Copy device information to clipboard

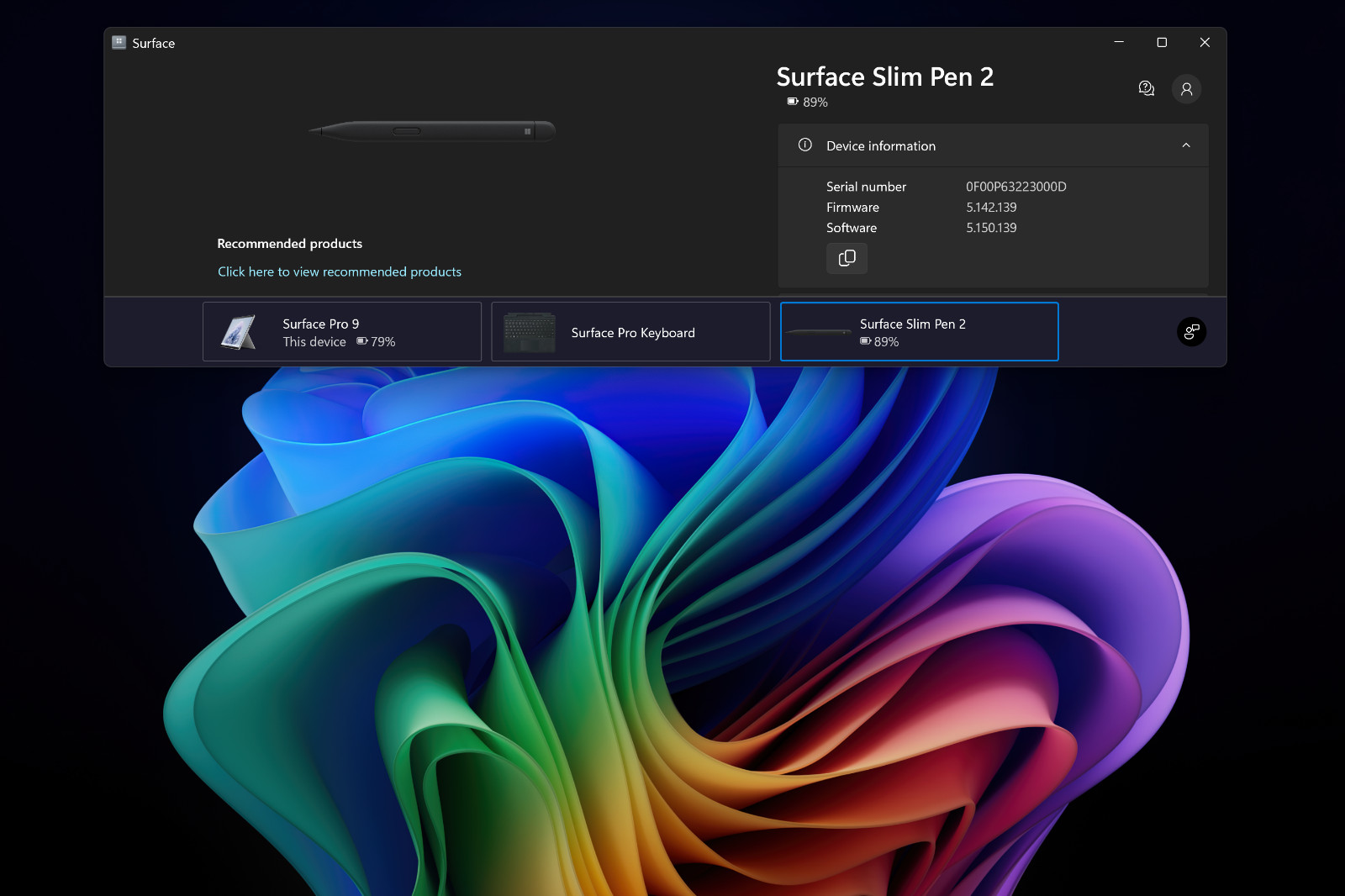click(x=847, y=258)
